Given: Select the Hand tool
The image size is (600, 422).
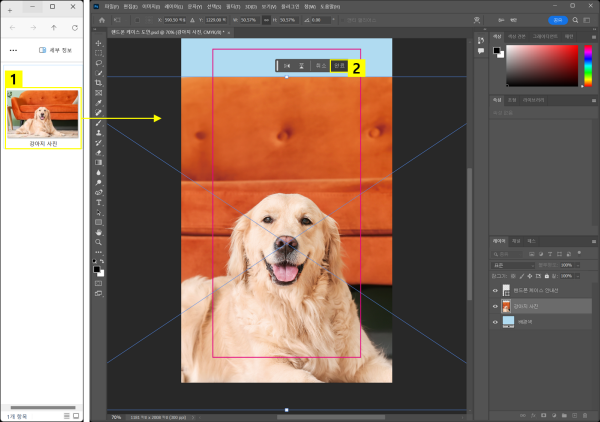Looking at the screenshot, I should (x=98, y=231).
